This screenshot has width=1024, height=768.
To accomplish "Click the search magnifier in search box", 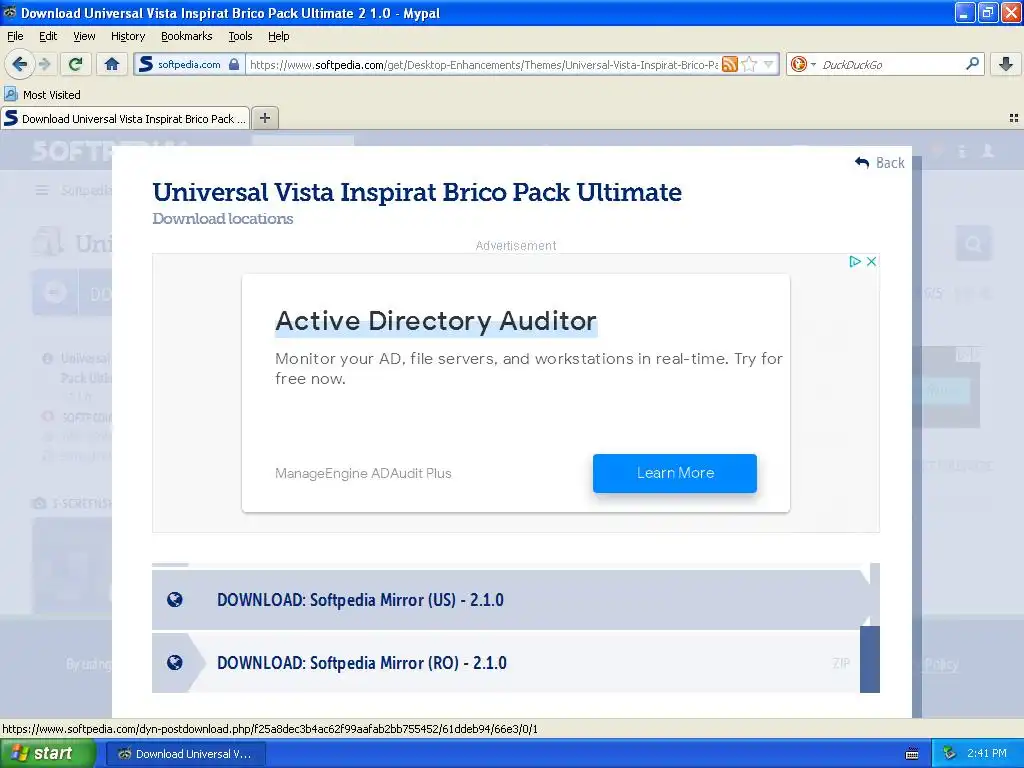I will (972, 64).
